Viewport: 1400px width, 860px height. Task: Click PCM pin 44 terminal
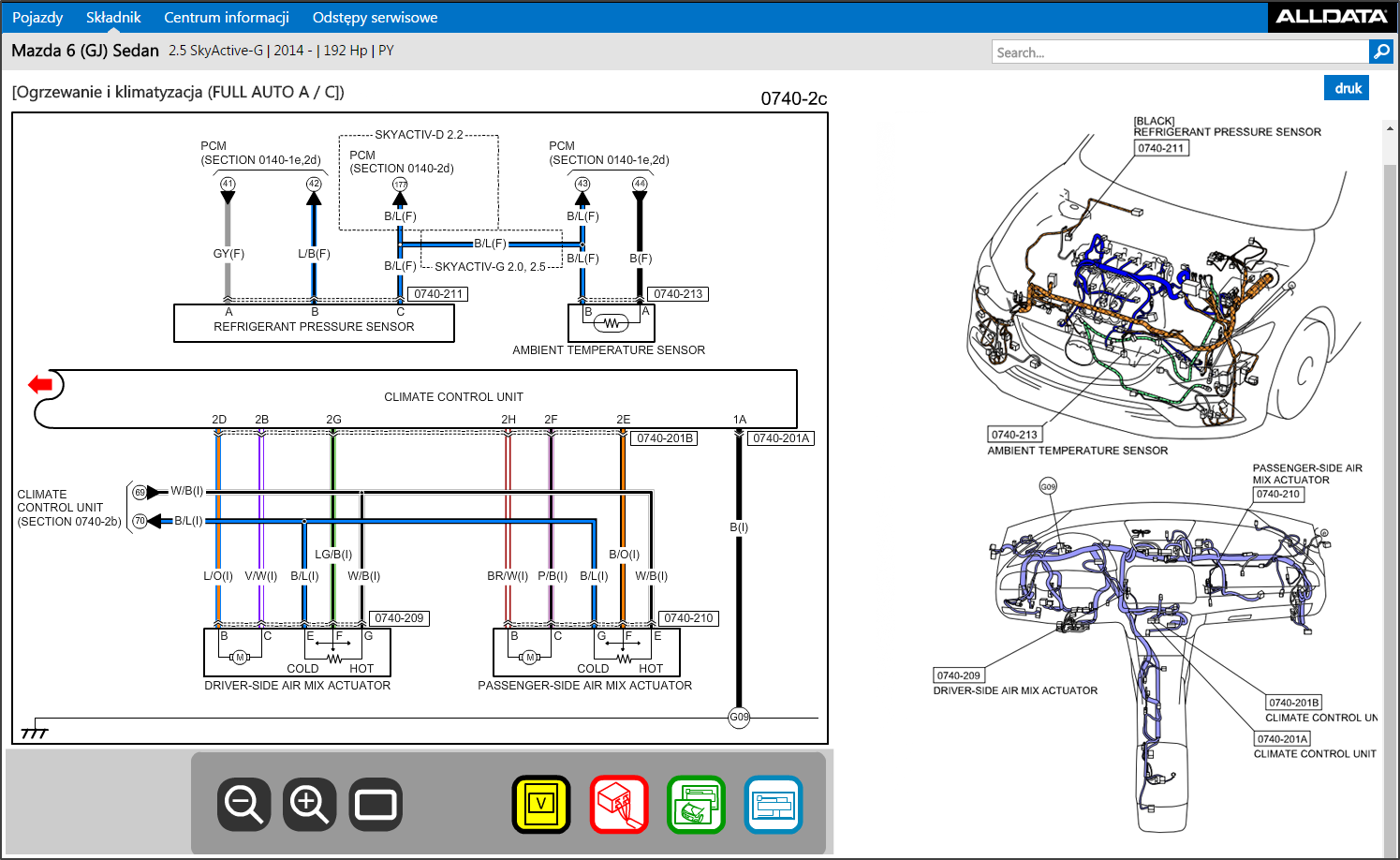click(640, 184)
